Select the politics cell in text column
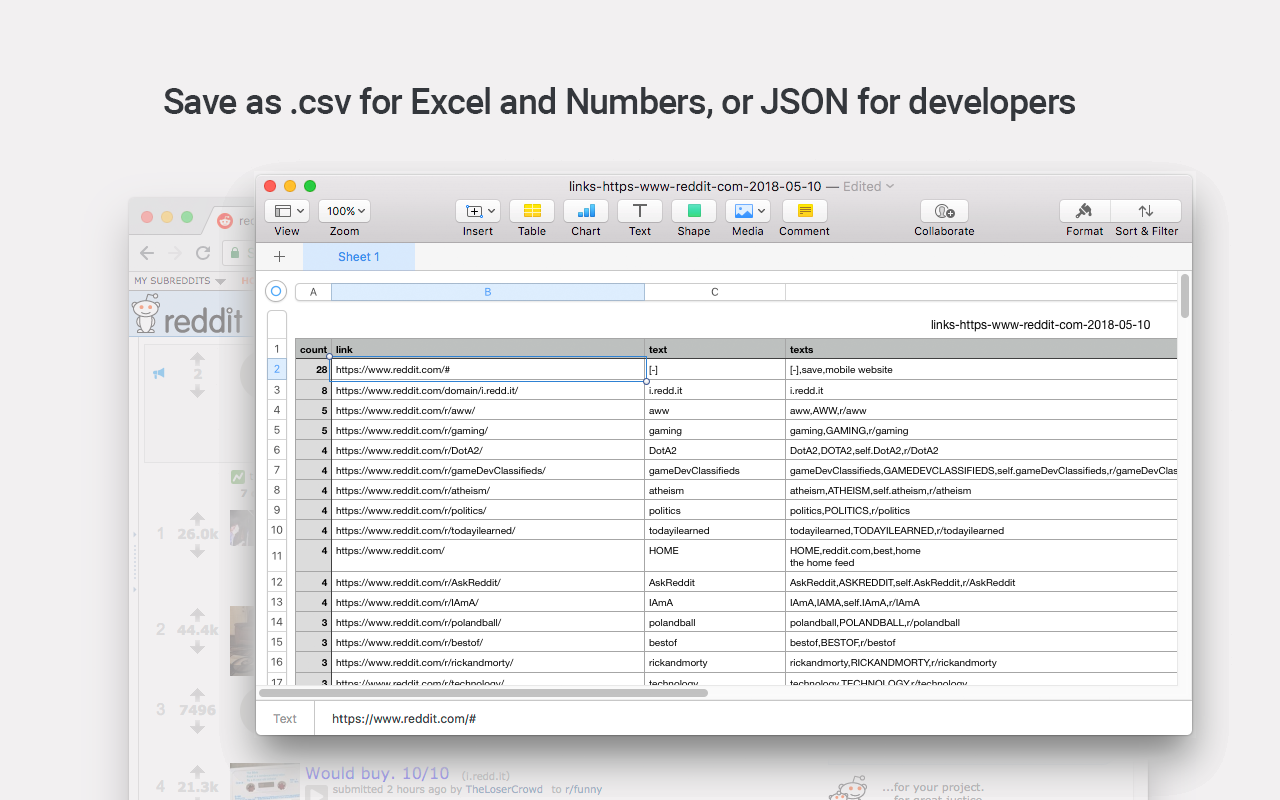The width and height of the screenshot is (1280, 800). point(715,510)
